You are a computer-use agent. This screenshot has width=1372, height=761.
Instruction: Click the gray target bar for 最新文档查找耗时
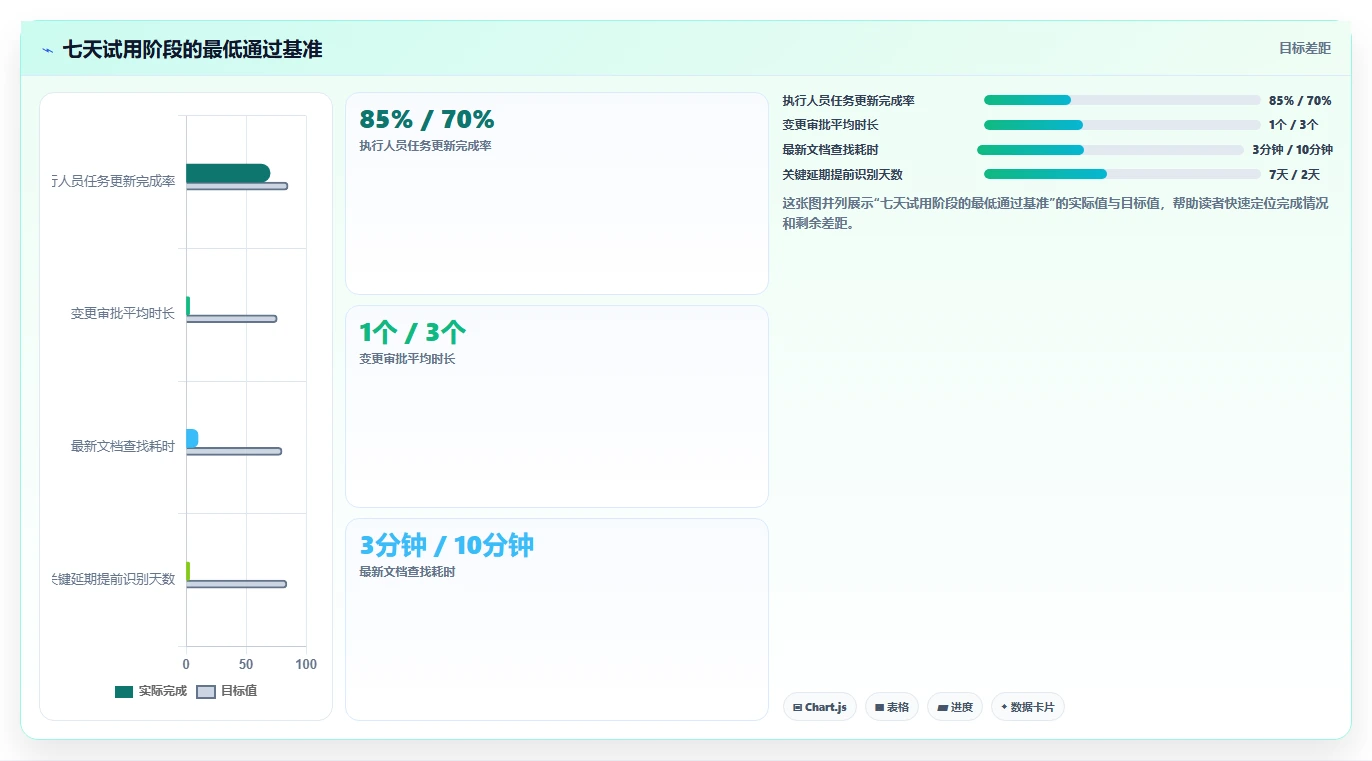click(234, 451)
